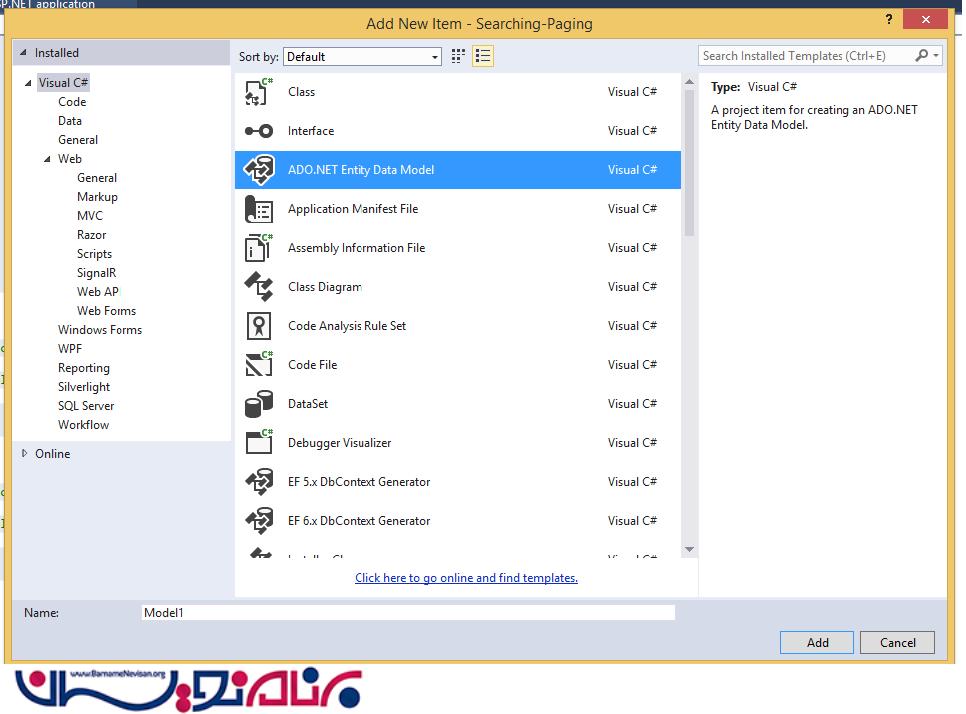The width and height of the screenshot is (966, 714).
Task: Select the MVC category under Web
Action: coord(90,216)
